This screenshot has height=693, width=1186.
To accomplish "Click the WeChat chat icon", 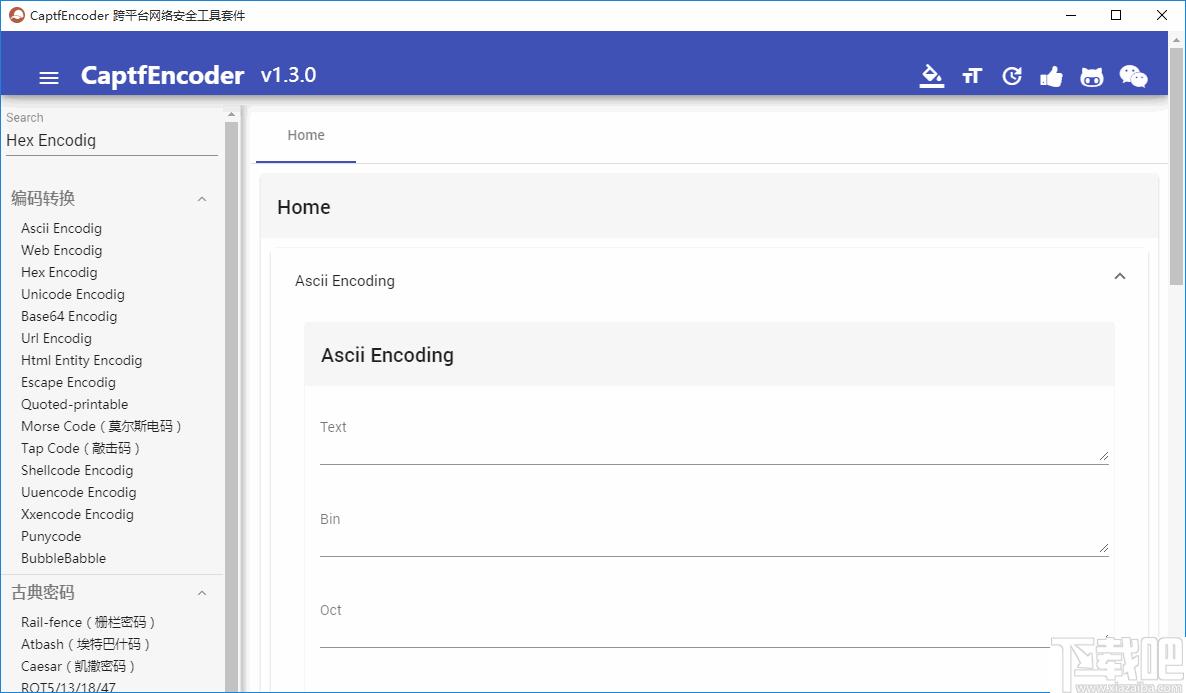I will pyautogui.click(x=1133, y=76).
